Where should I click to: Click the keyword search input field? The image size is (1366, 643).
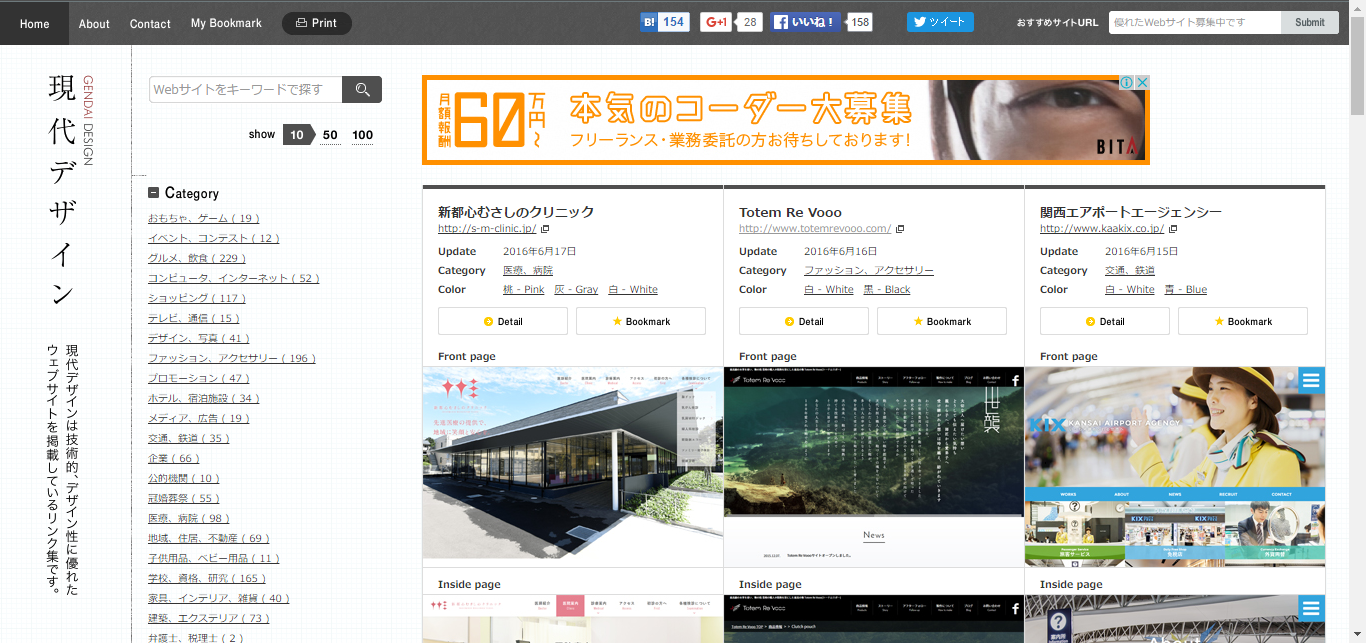click(246, 90)
